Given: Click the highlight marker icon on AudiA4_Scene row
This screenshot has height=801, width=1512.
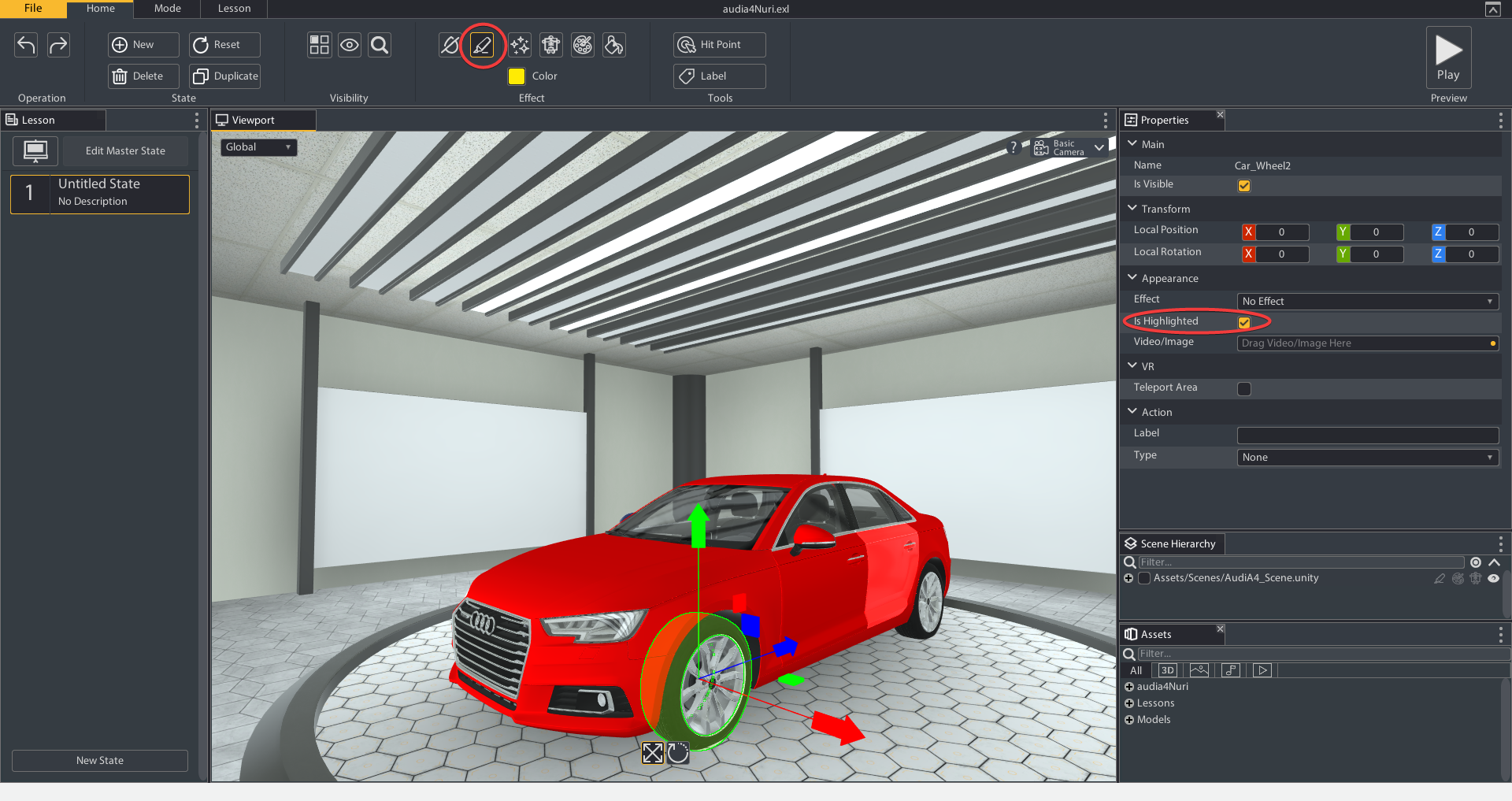Looking at the screenshot, I should (x=1440, y=578).
